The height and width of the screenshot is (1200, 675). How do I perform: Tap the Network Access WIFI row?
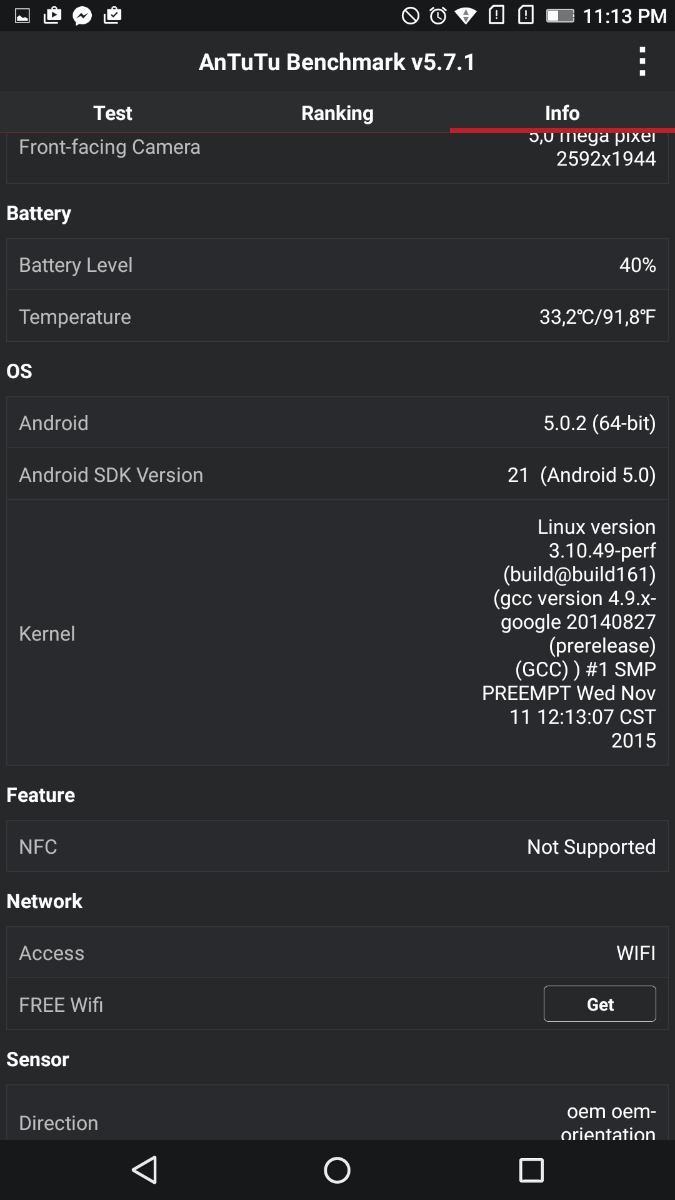[337, 953]
